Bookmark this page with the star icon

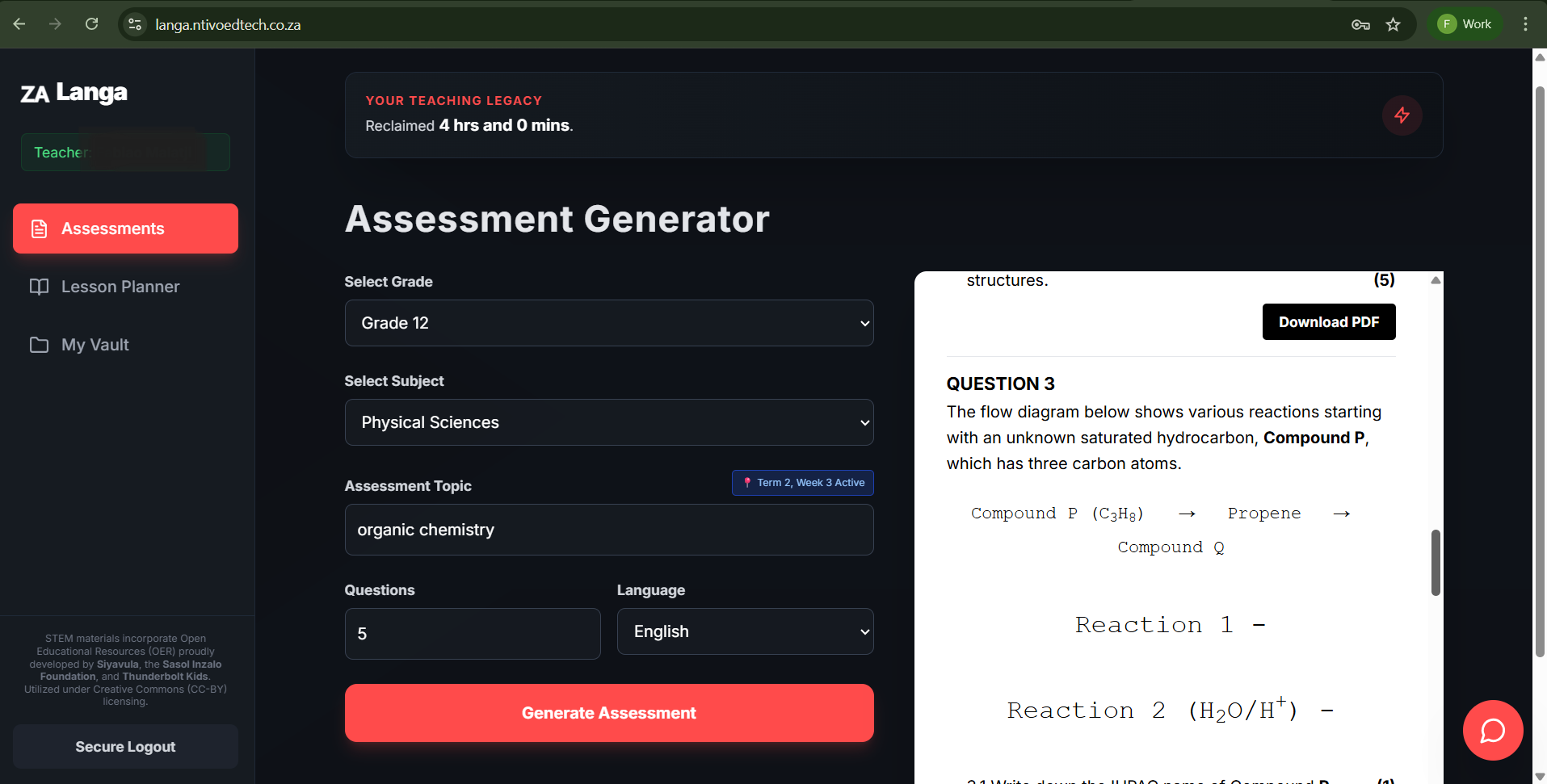1393,24
